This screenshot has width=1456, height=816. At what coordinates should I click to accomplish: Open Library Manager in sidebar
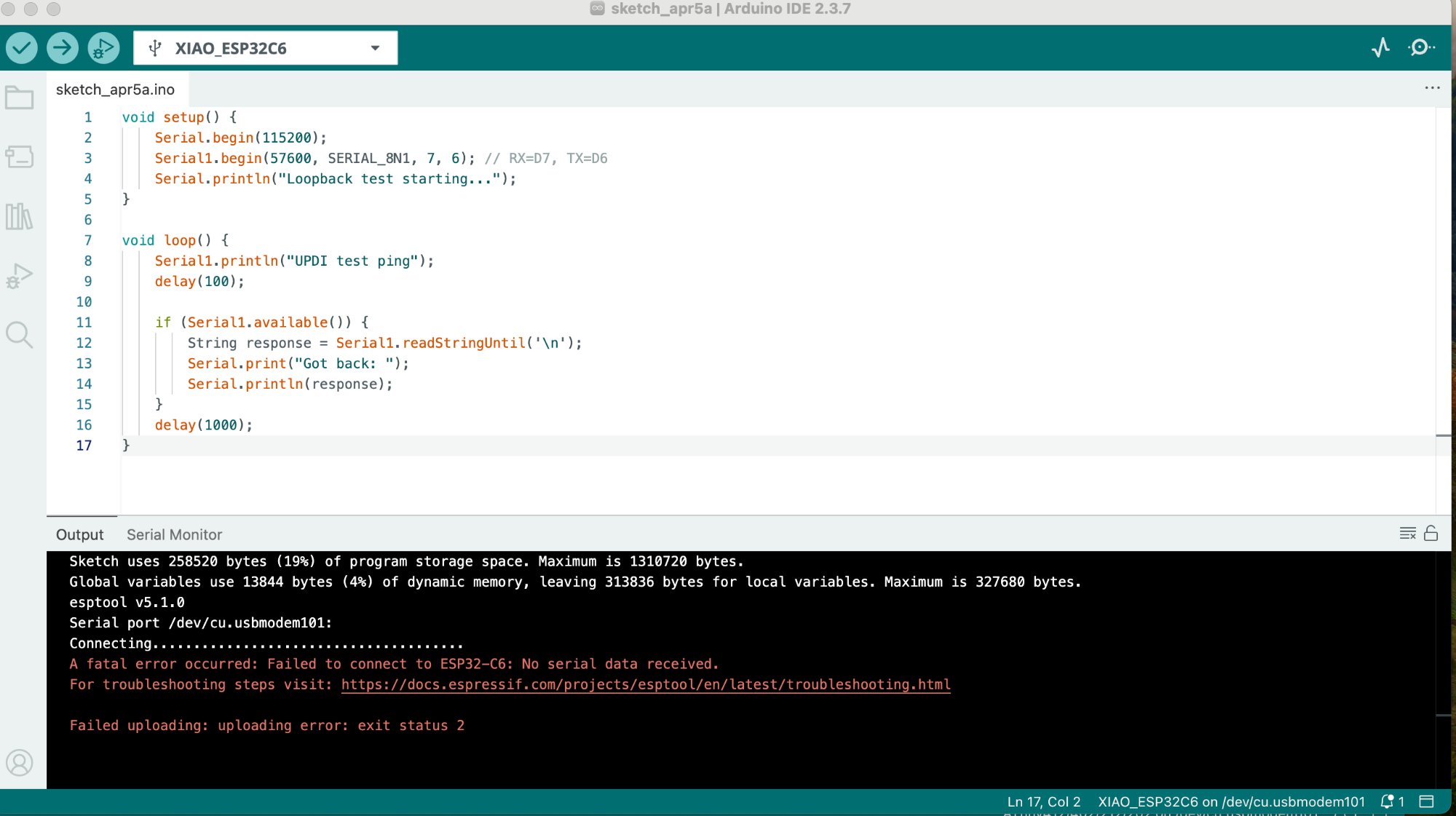coord(20,216)
